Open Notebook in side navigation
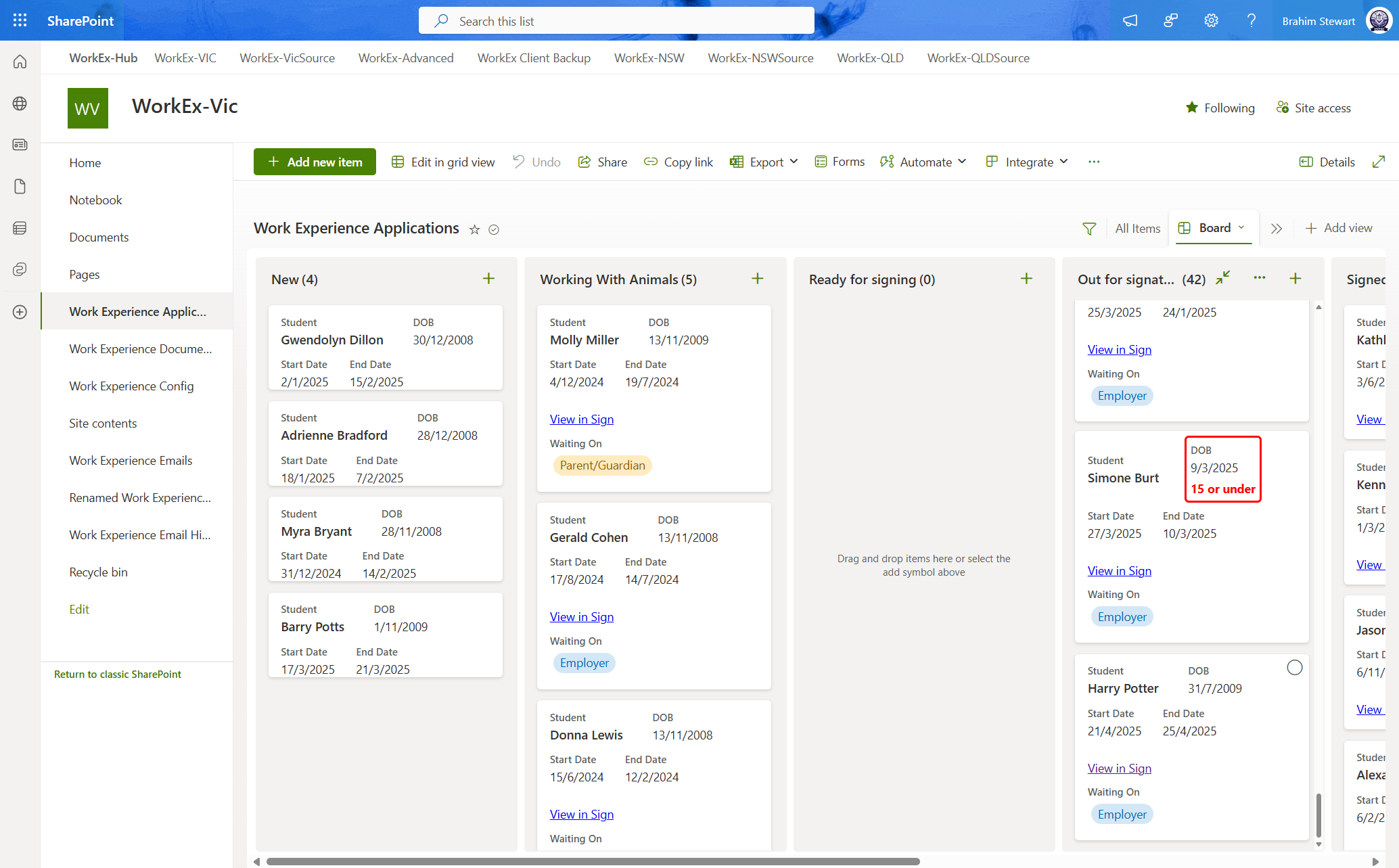This screenshot has height=868, width=1399. pyautogui.click(x=95, y=200)
